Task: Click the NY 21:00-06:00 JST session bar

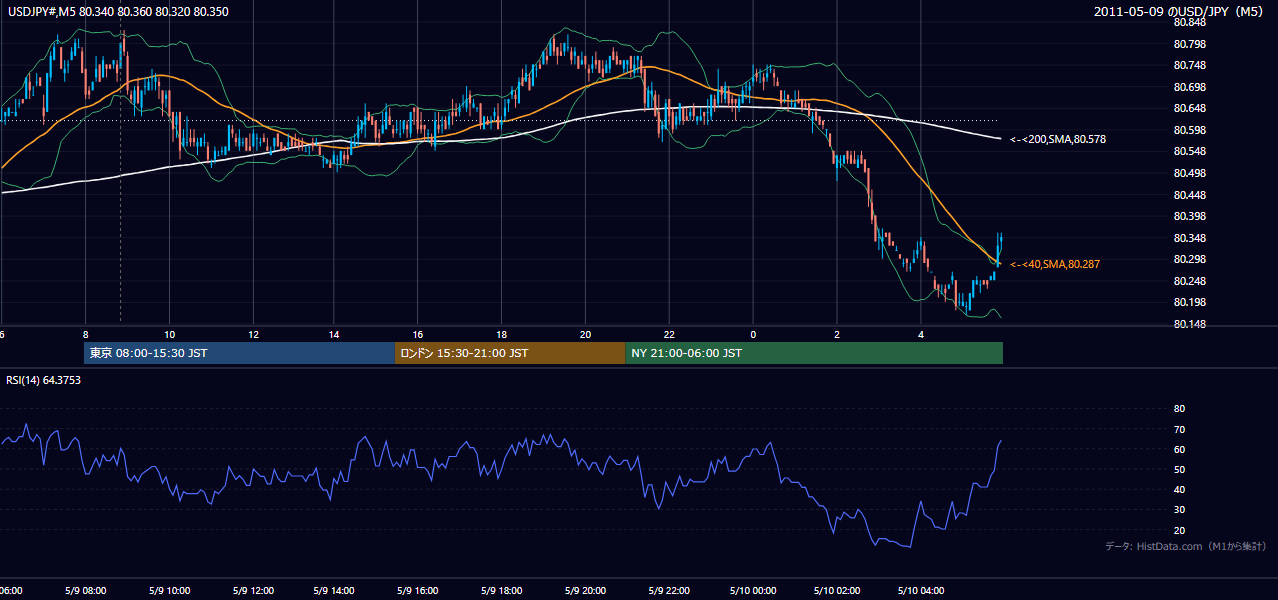Action: [x=814, y=353]
